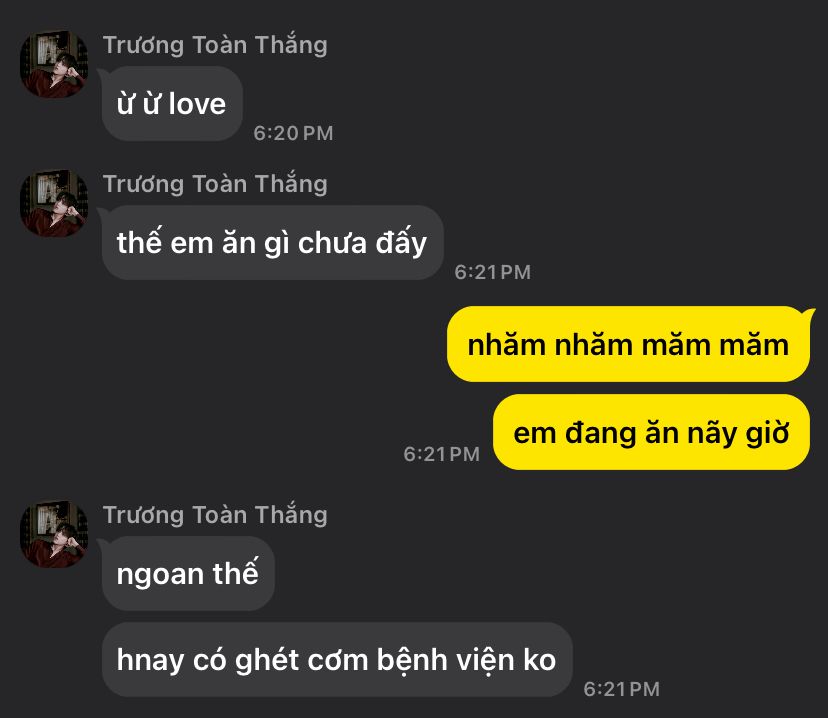
Task: Select the 'thế em ăn gì chưa đấy' bubble
Action: click(x=272, y=243)
